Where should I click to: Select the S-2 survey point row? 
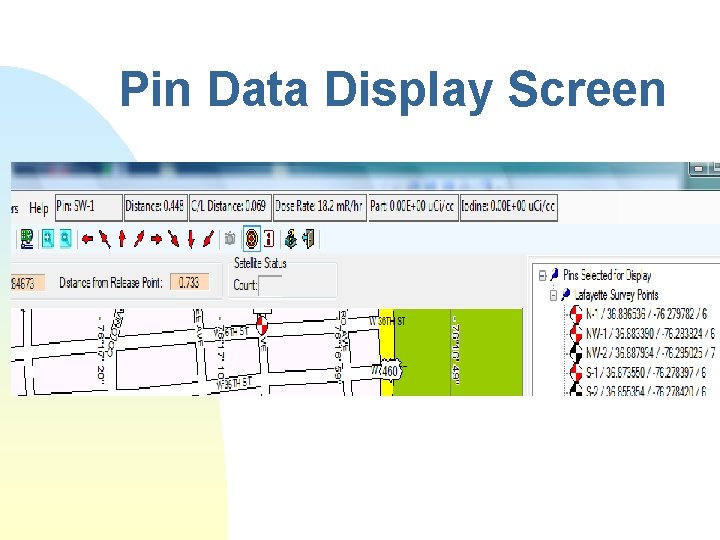[646, 390]
